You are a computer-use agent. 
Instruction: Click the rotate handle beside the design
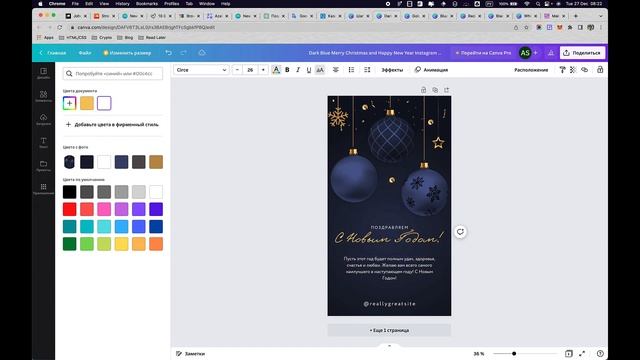click(460, 232)
